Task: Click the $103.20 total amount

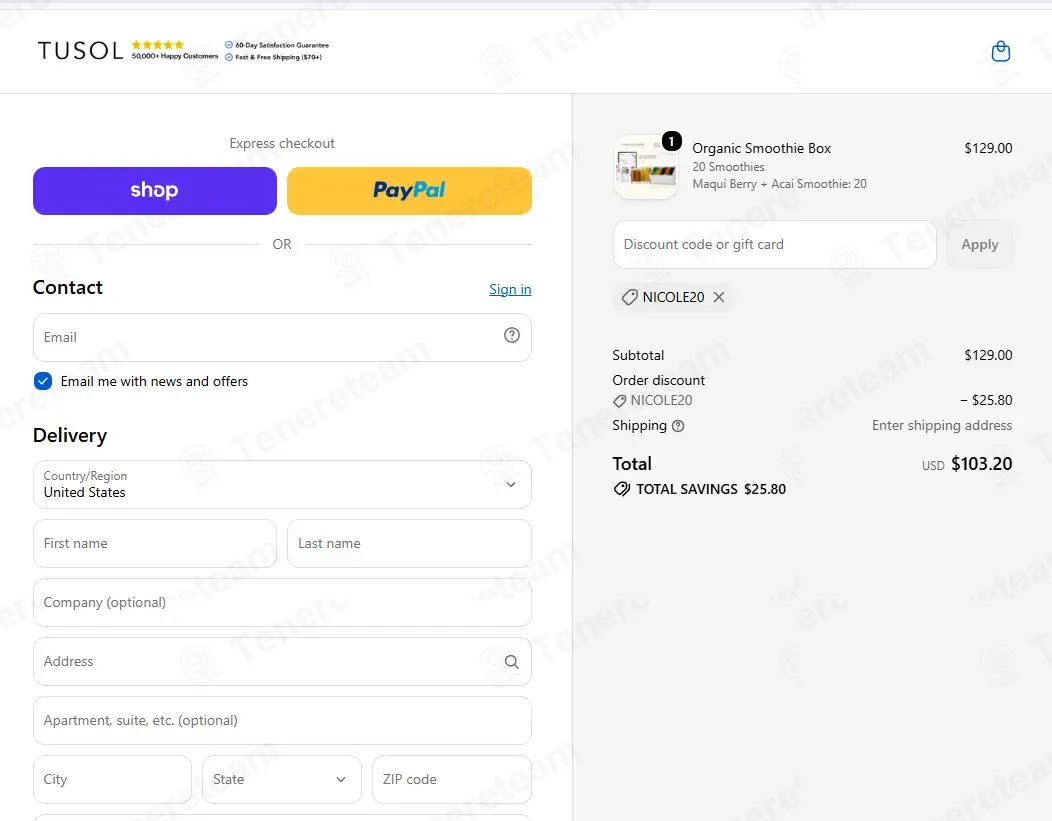Action: (982, 463)
